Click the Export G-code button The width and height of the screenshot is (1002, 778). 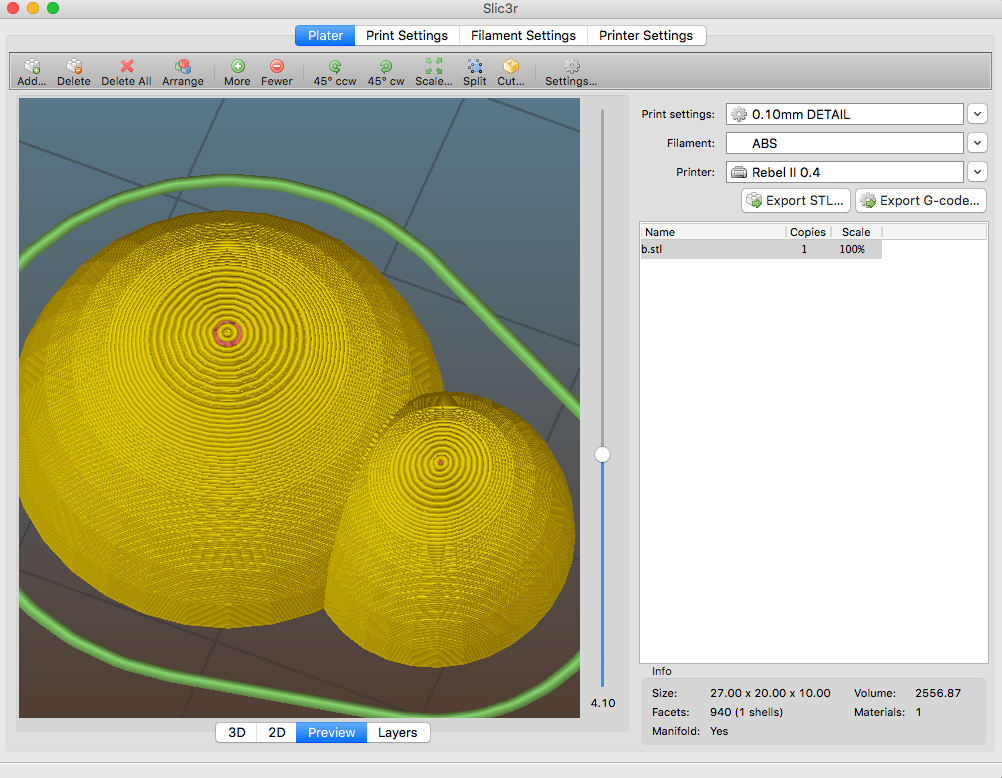coord(920,201)
